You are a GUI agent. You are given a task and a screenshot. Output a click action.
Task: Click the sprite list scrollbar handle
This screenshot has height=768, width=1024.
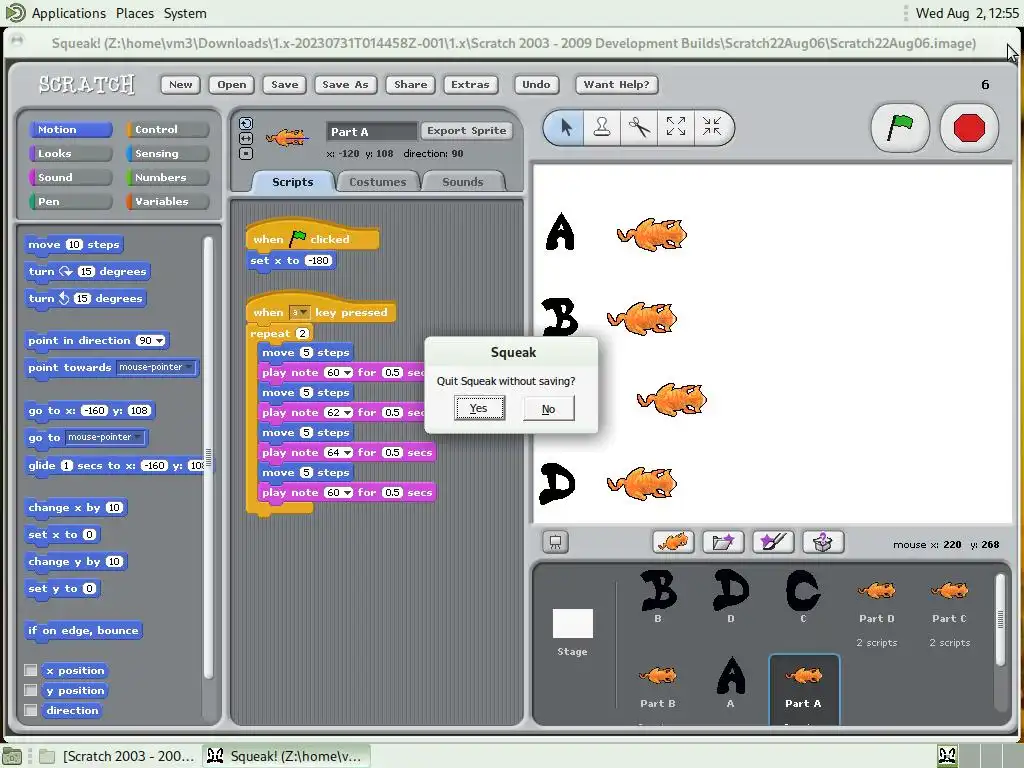[1000, 618]
